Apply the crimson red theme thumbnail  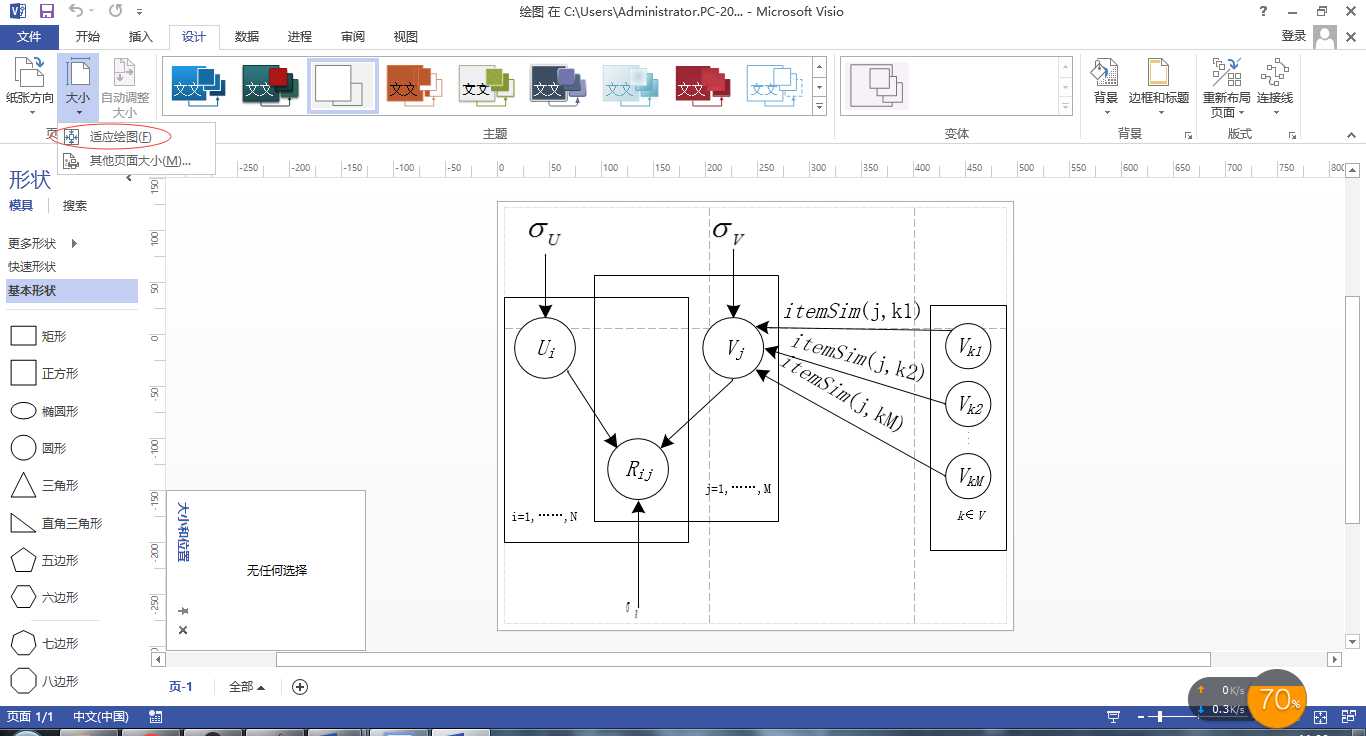coord(703,86)
